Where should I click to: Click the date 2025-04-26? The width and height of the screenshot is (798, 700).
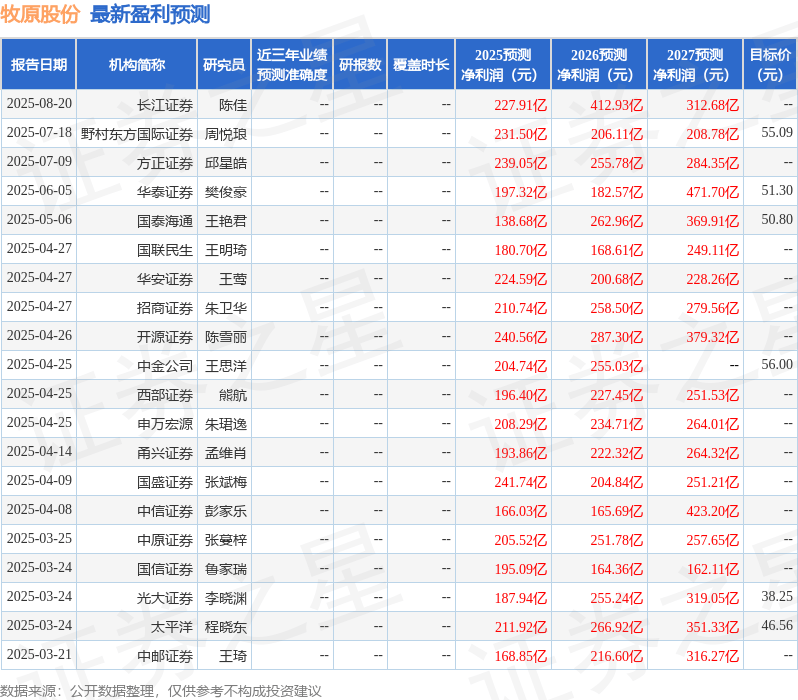(x=39, y=335)
